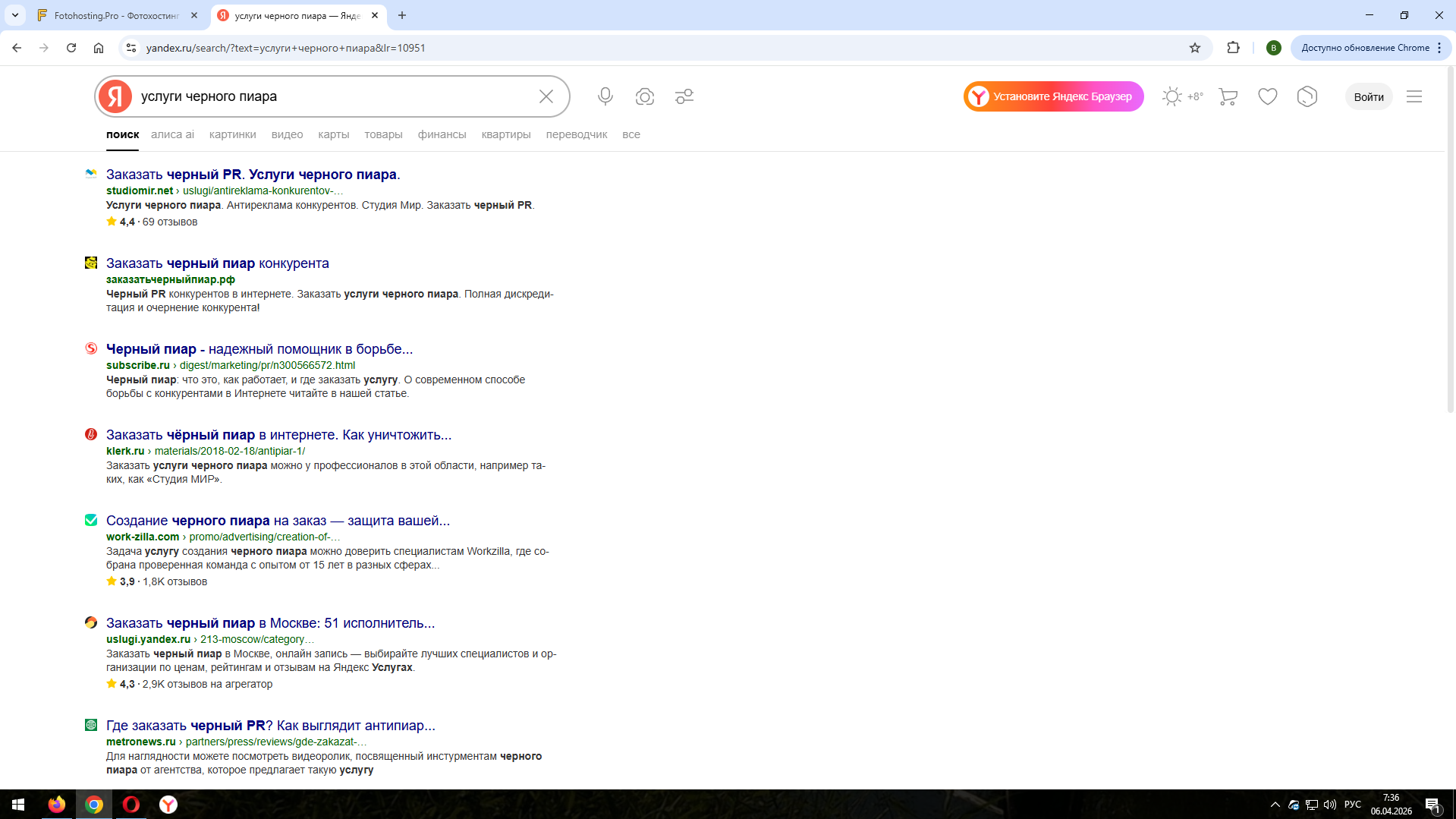1456x819 pixels.
Task: Open result 'Создание черного пиара на заказ'
Action: (x=278, y=521)
